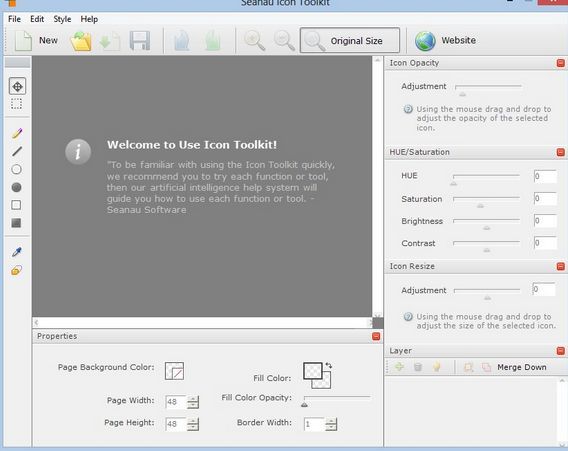Select the rectangular selection tool
Image resolution: width=568 pixels, height=451 pixels.
pos(16,104)
